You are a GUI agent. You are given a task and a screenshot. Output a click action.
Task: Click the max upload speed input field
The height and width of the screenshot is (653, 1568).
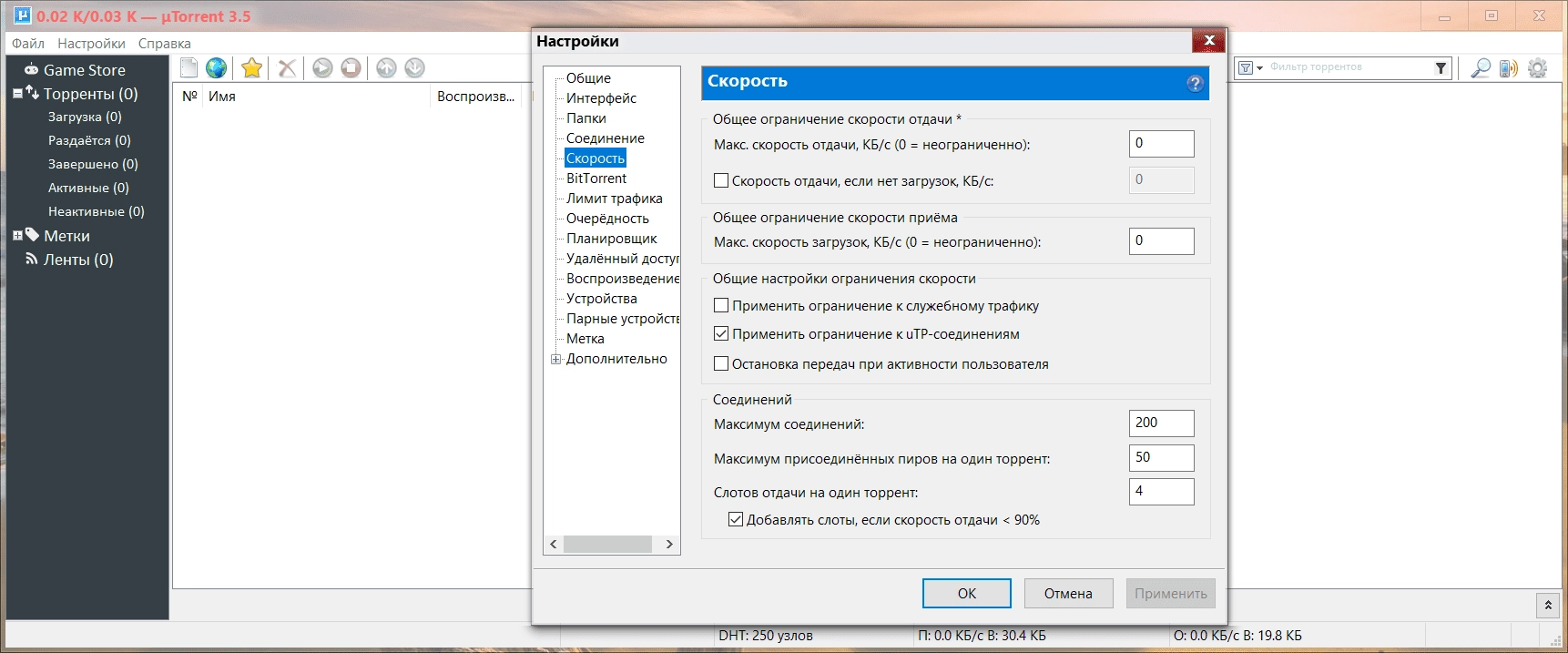coord(1162,143)
